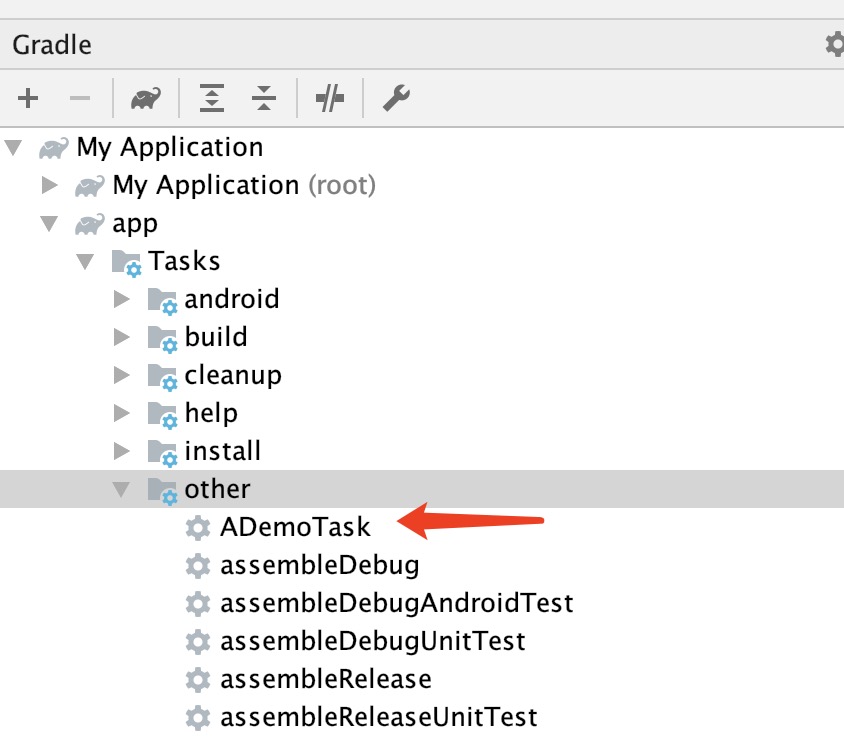Screen dimensions: 844x738
Task: Collapse the app module node
Action: click(49, 224)
